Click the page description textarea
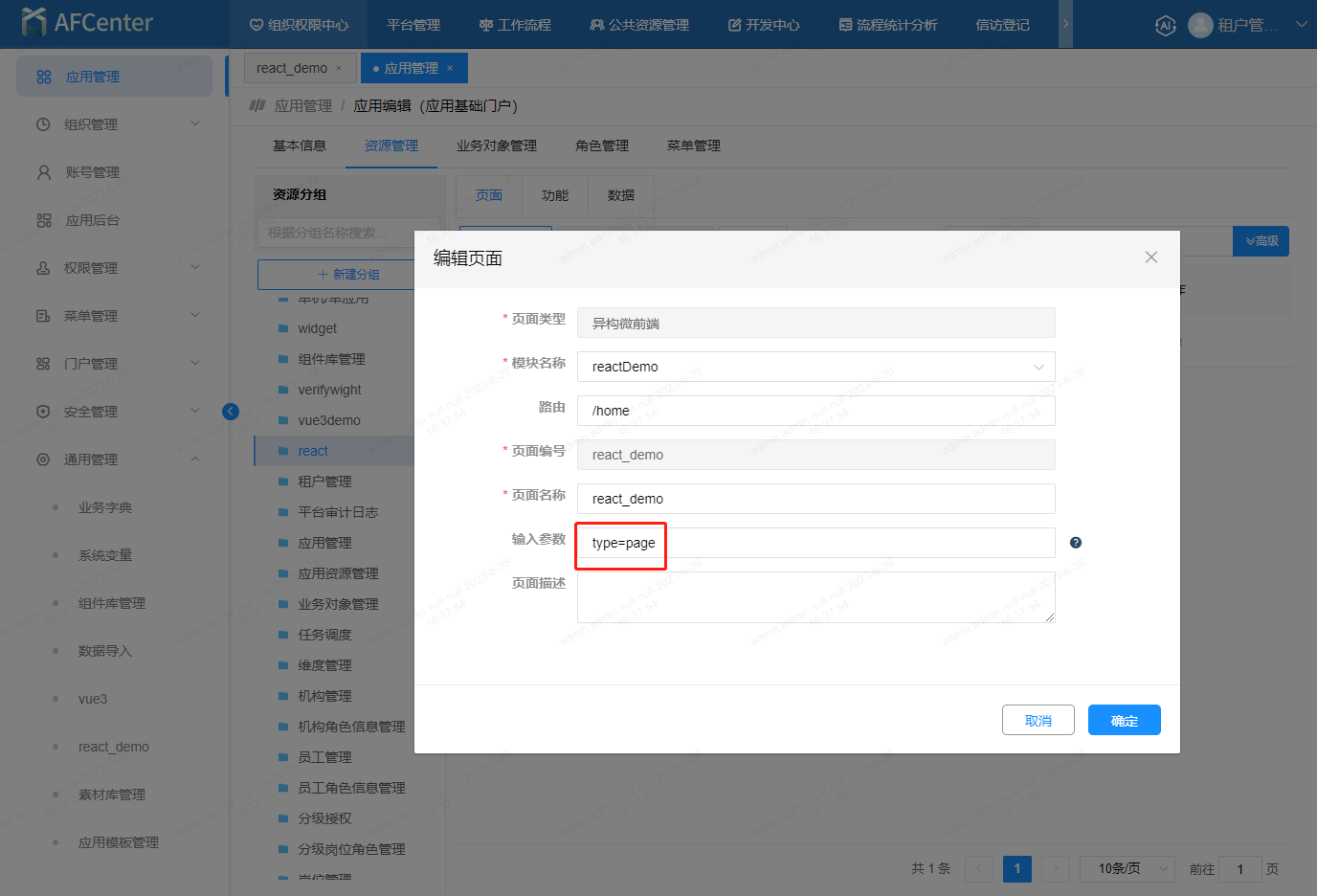Screen dimensions: 1317x896 815,597
